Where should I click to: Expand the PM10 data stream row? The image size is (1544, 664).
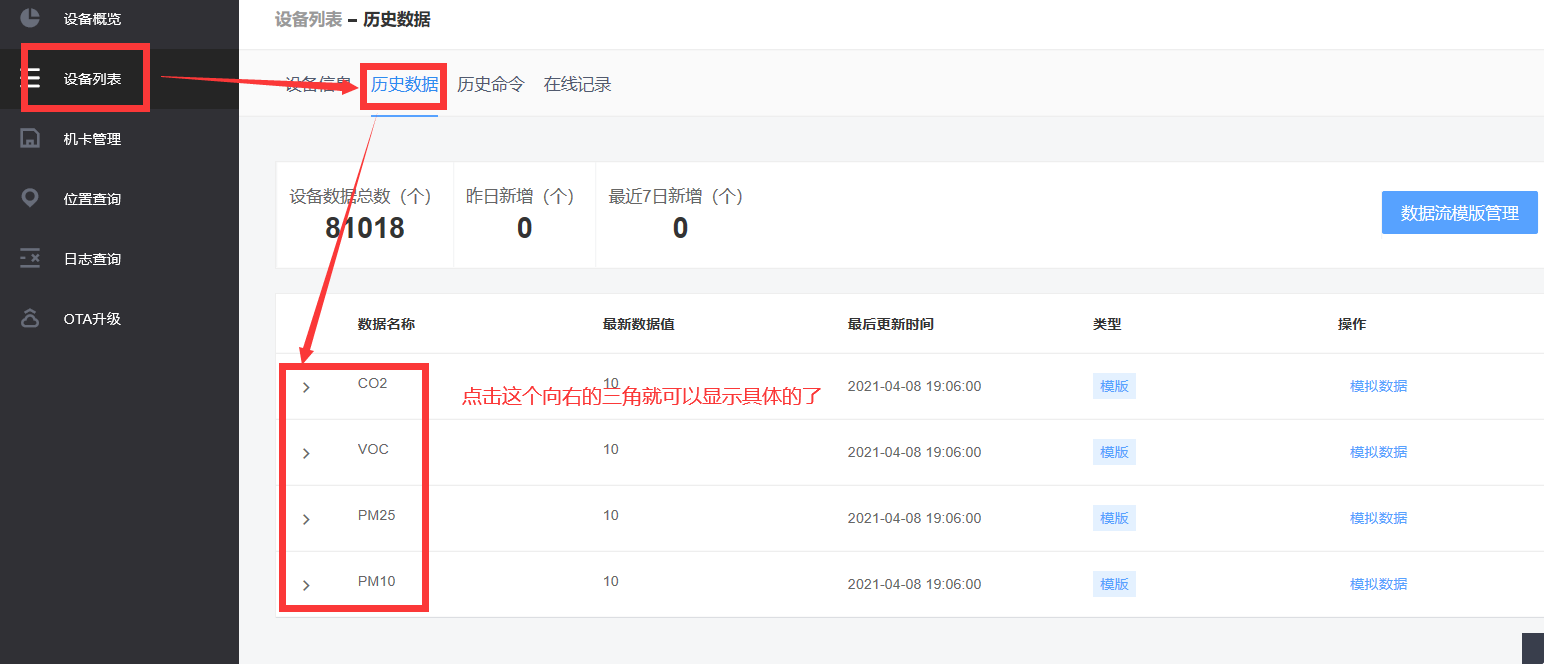click(306, 583)
